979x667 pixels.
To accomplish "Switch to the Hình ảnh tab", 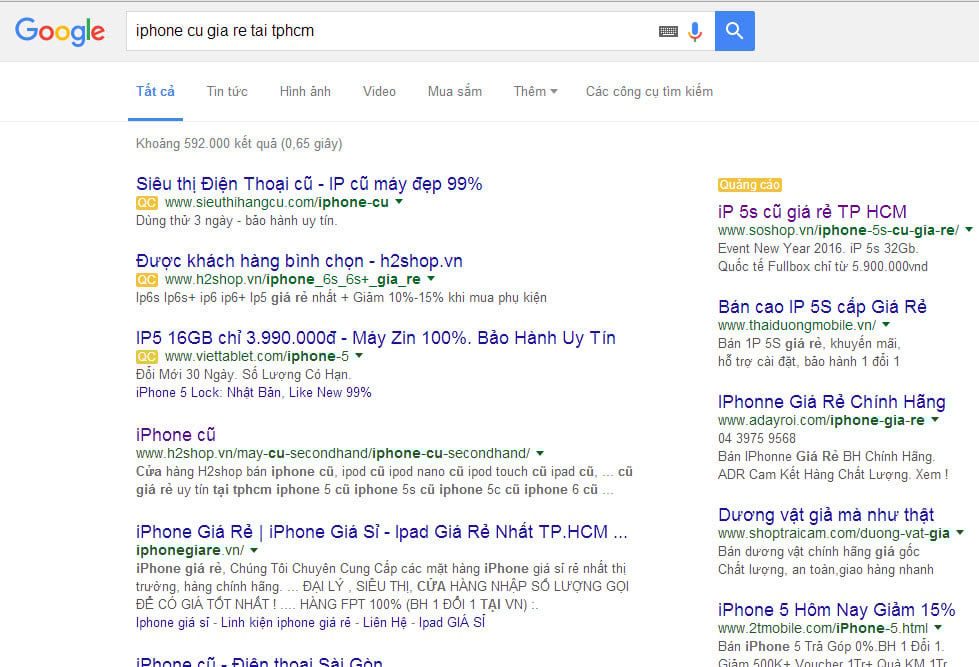I will pos(305,91).
